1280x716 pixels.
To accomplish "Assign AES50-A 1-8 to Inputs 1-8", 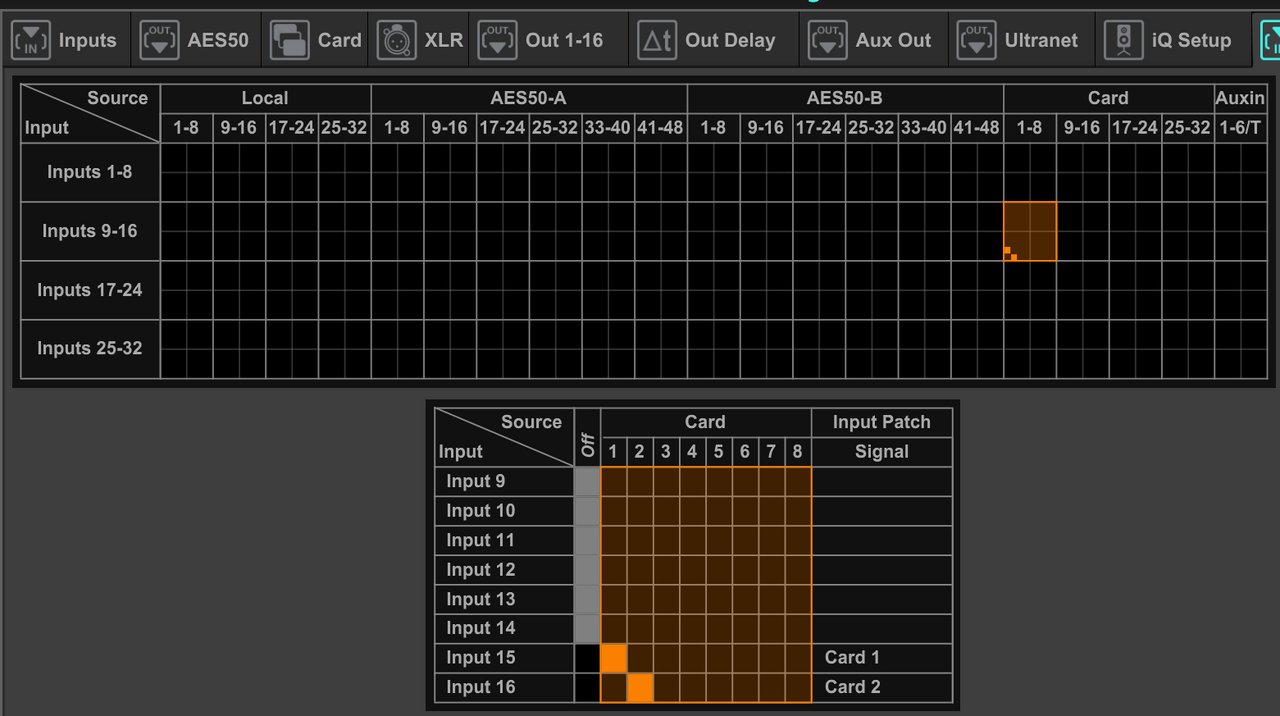I will 398,173.
